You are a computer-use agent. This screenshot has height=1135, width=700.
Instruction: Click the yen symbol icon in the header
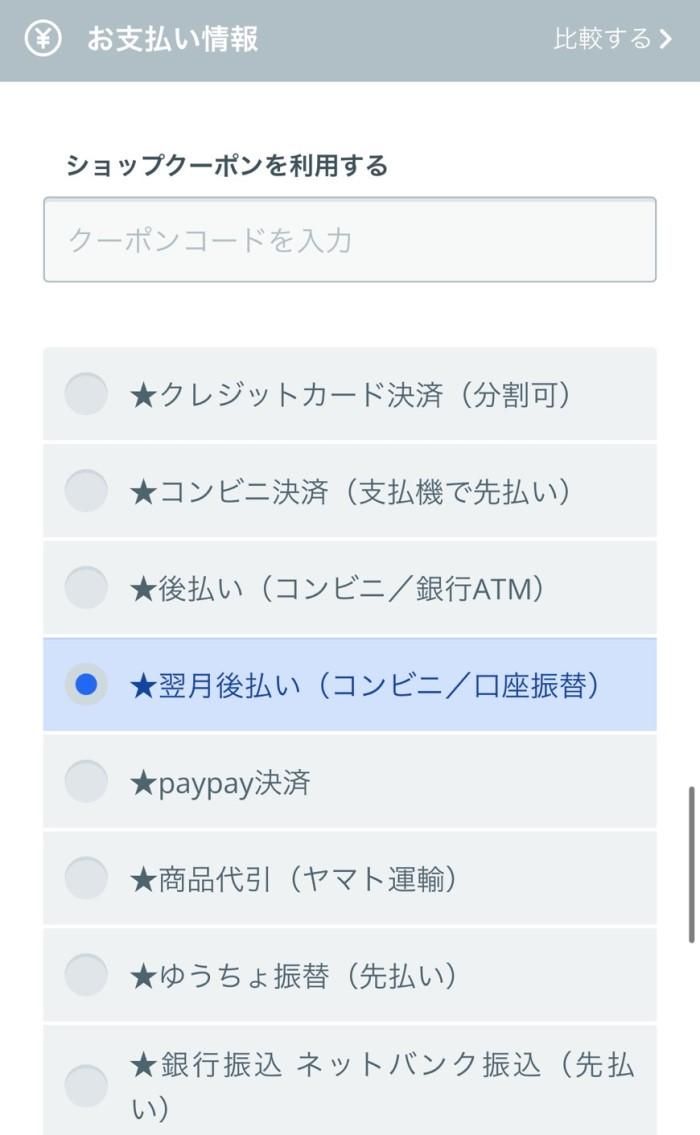click(x=42, y=40)
